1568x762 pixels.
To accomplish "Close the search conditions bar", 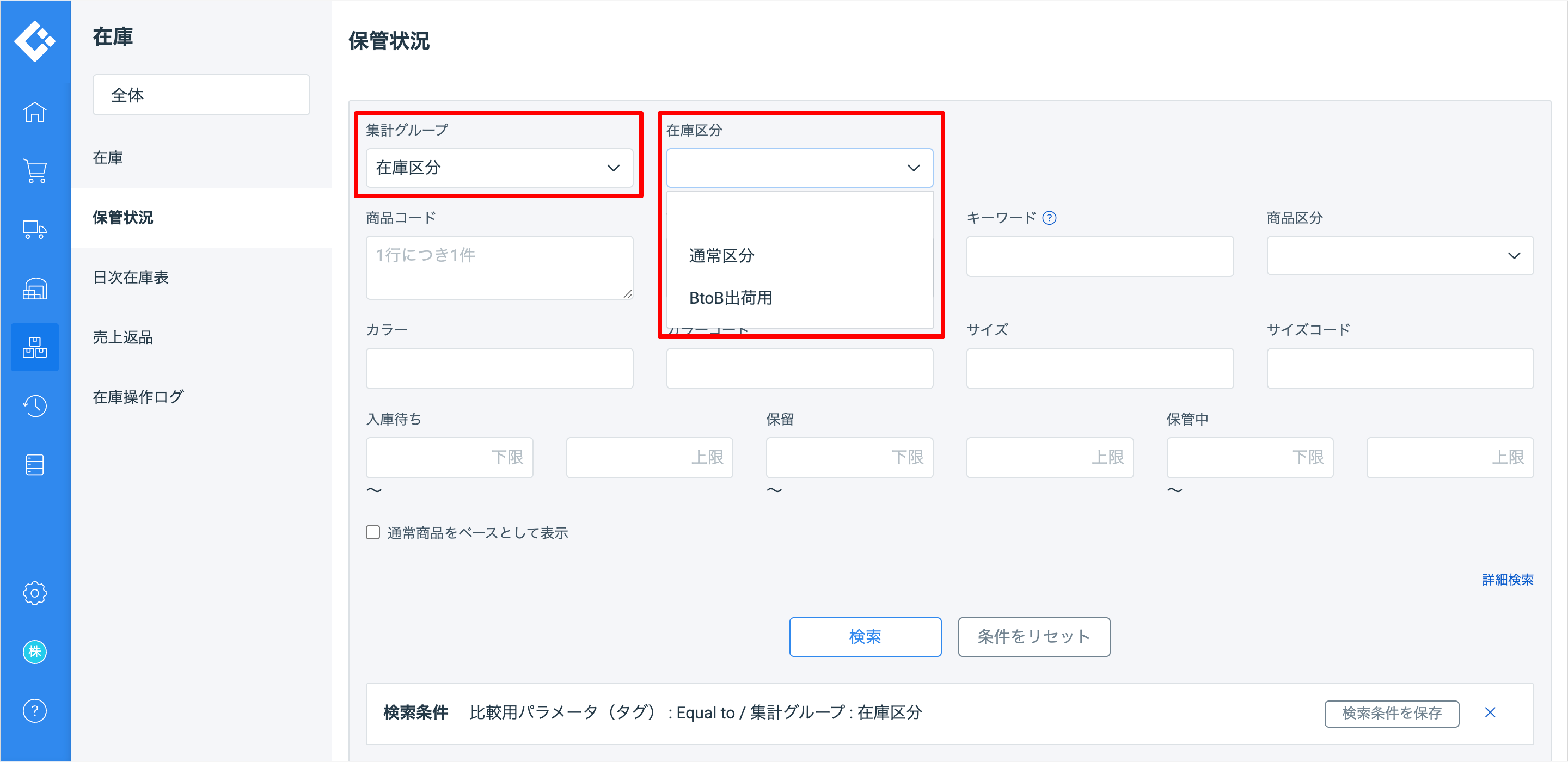I will click(x=1490, y=712).
